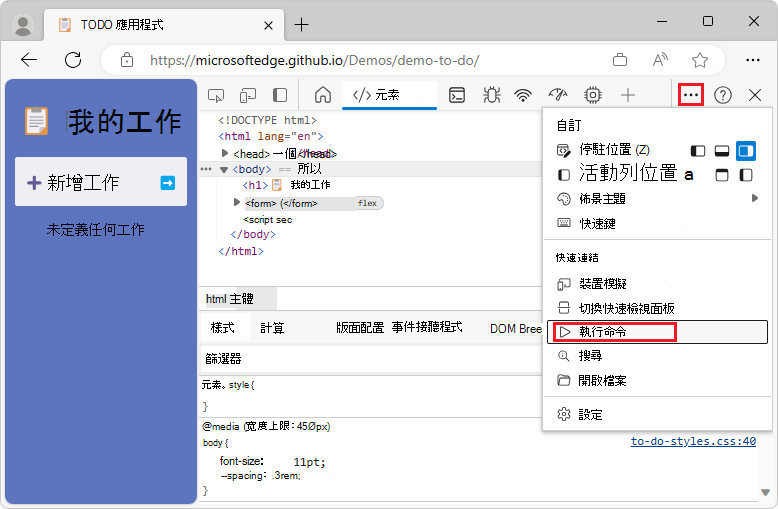
Task: Close DevTools with the X icon
Action: (755, 95)
